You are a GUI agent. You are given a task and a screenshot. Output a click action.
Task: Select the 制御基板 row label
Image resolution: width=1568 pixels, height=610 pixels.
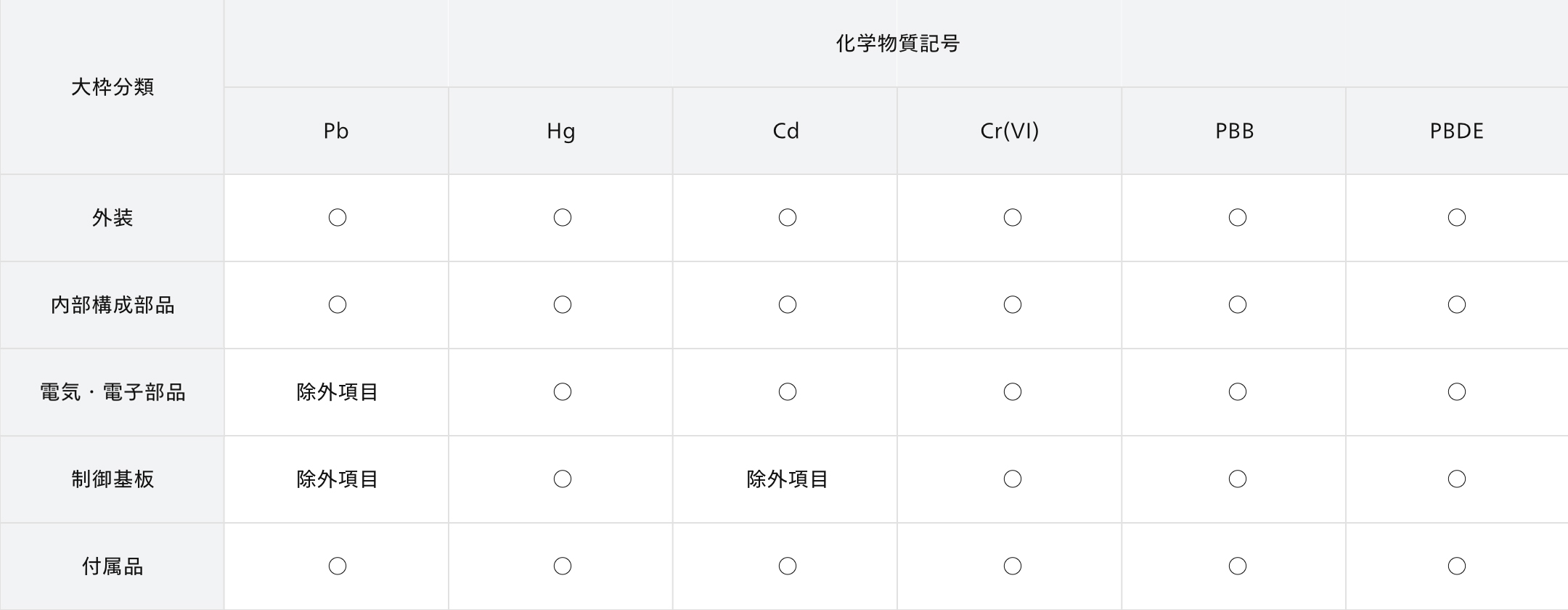[113, 479]
